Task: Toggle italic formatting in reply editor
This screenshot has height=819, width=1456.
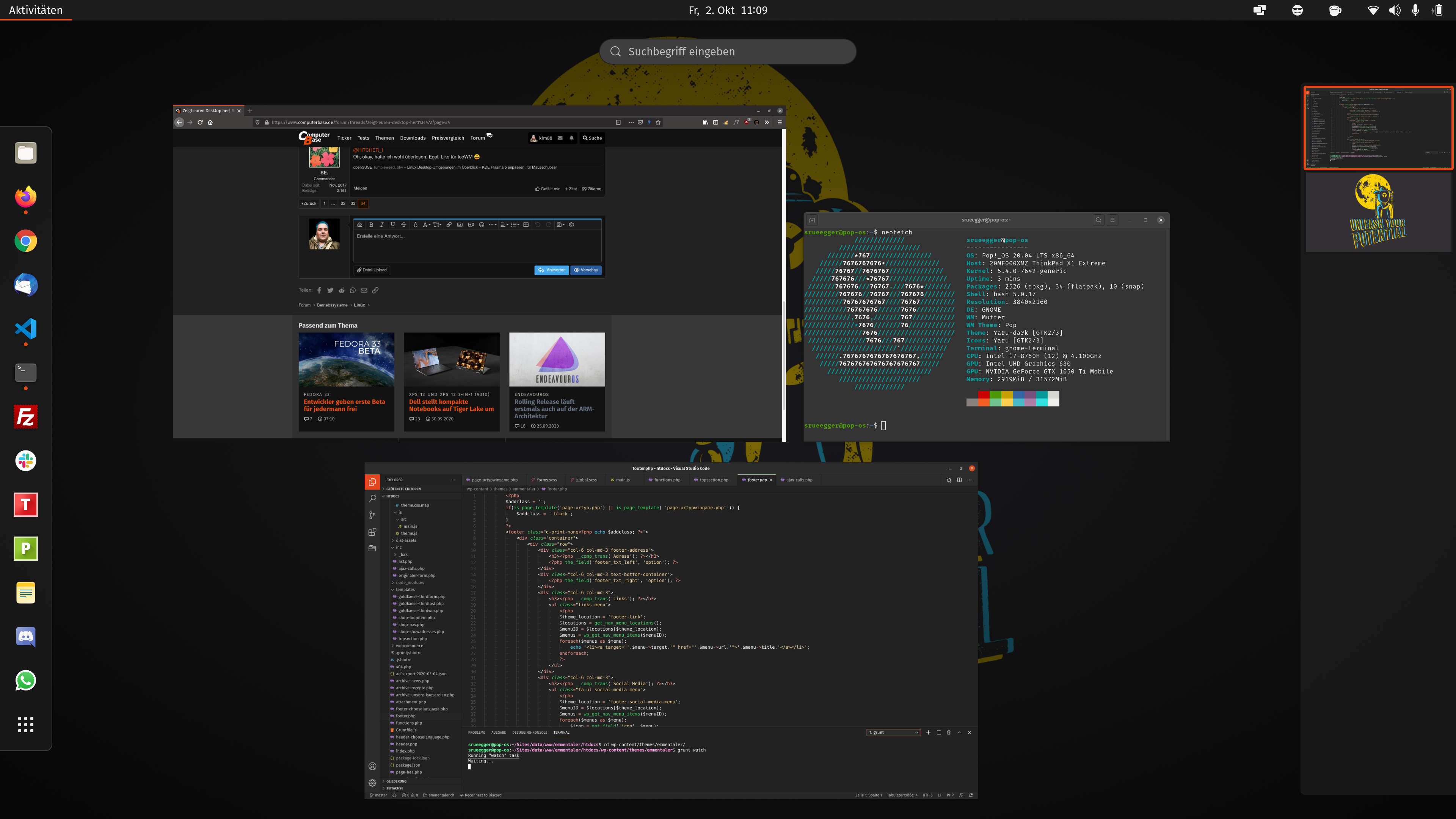Action: [x=381, y=225]
